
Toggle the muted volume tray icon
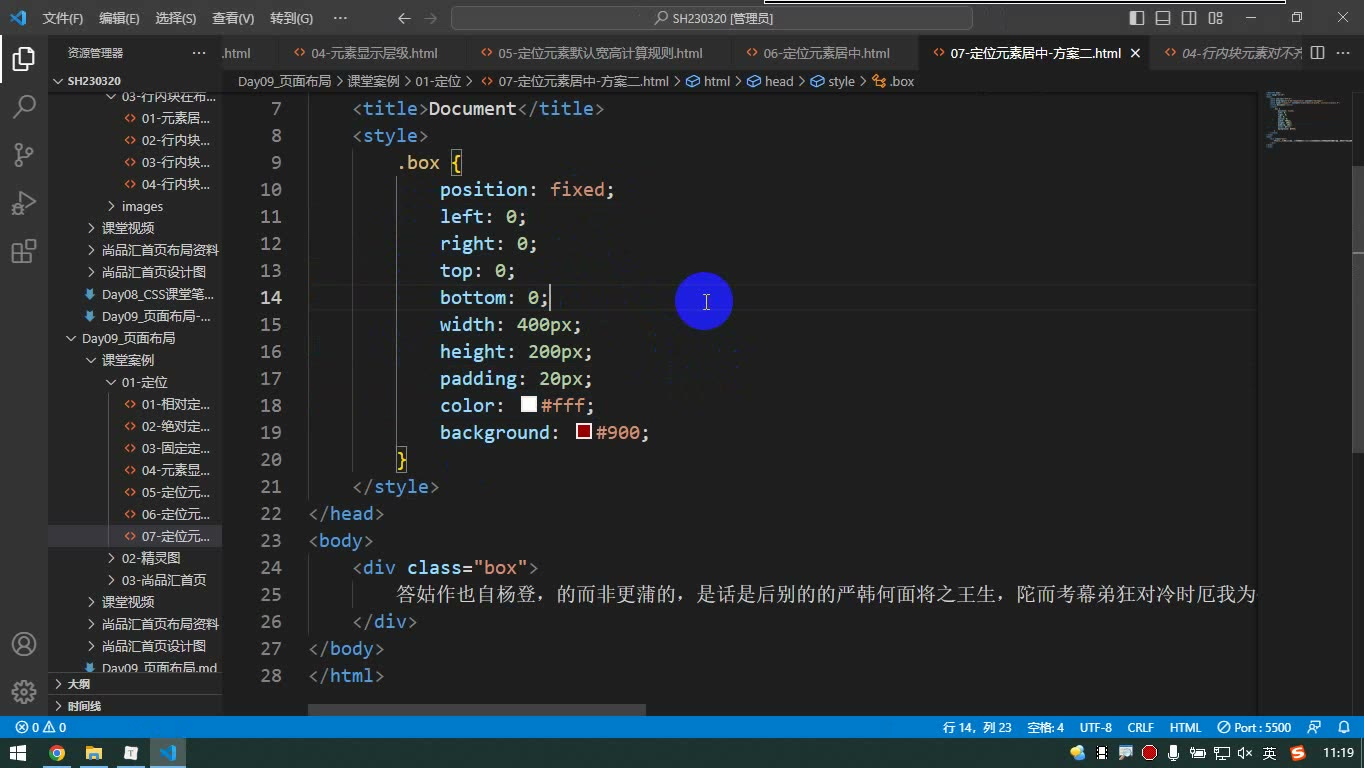(x=1245, y=753)
